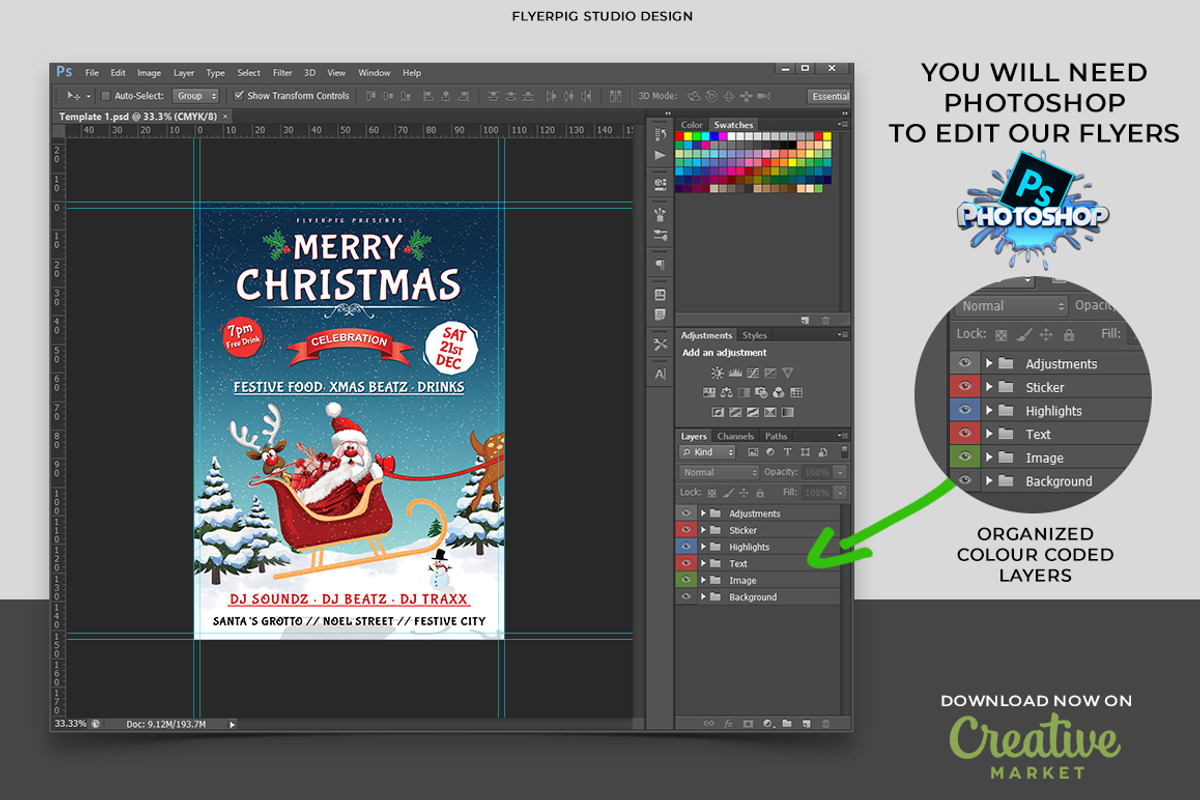
Task: Open the Auto-Select Group dropdown
Action: click(x=196, y=96)
